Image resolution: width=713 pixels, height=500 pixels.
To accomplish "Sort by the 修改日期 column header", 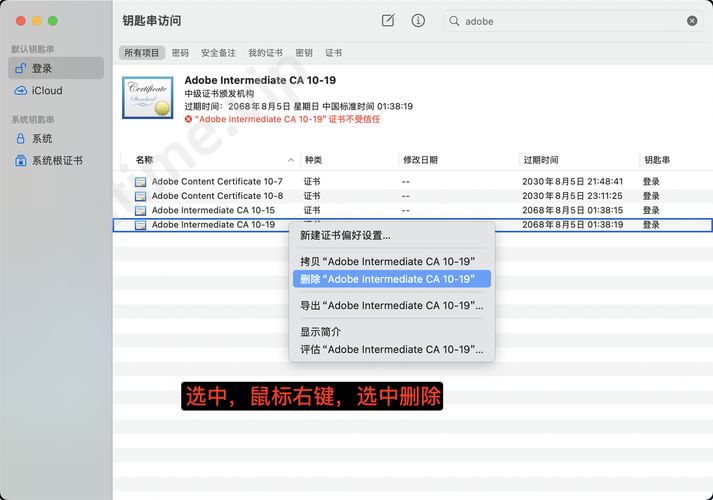I will (x=420, y=160).
